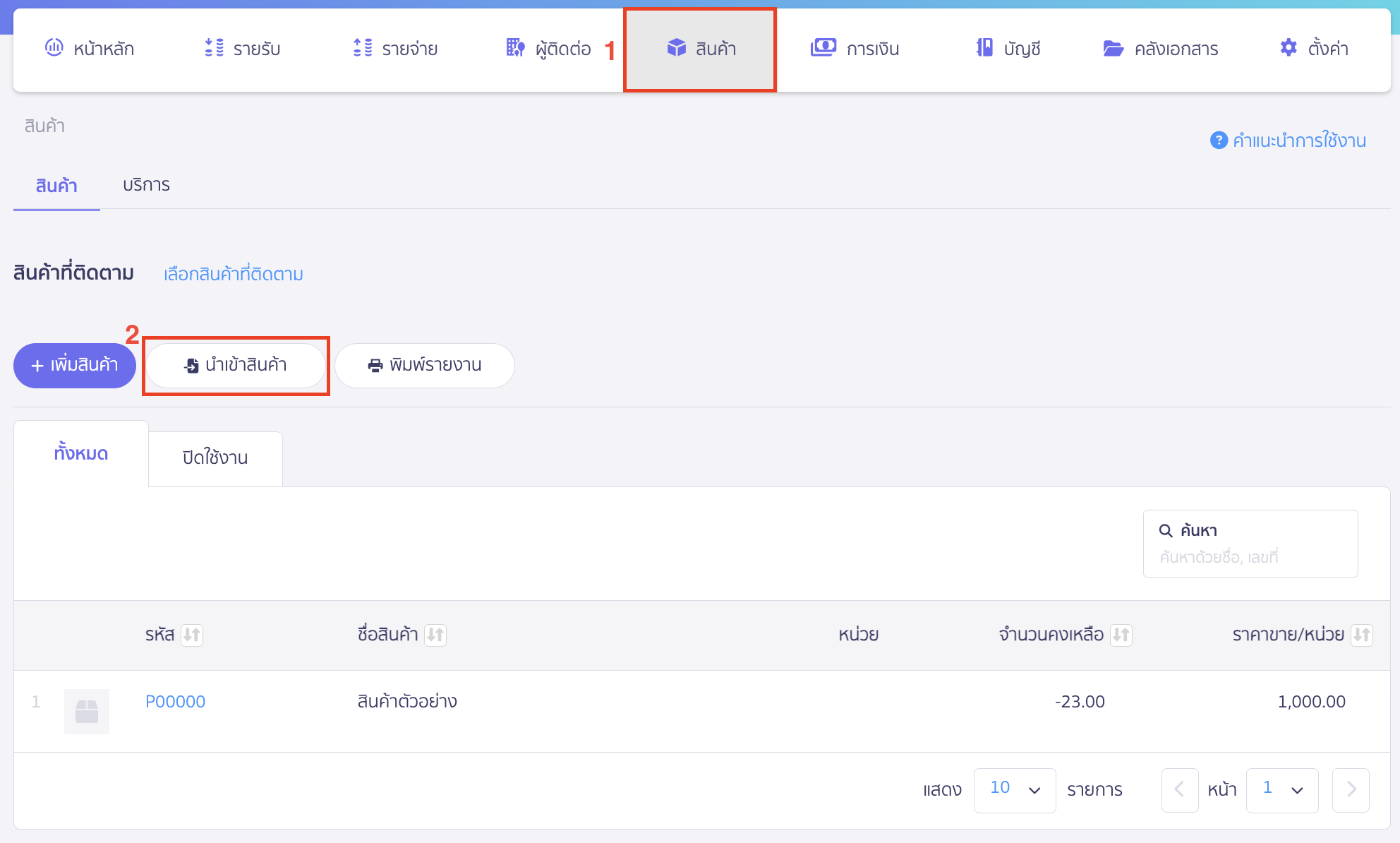1400x843 pixels.
Task: Expand the rows-per-page dropdown showing 10
Action: 1014,790
